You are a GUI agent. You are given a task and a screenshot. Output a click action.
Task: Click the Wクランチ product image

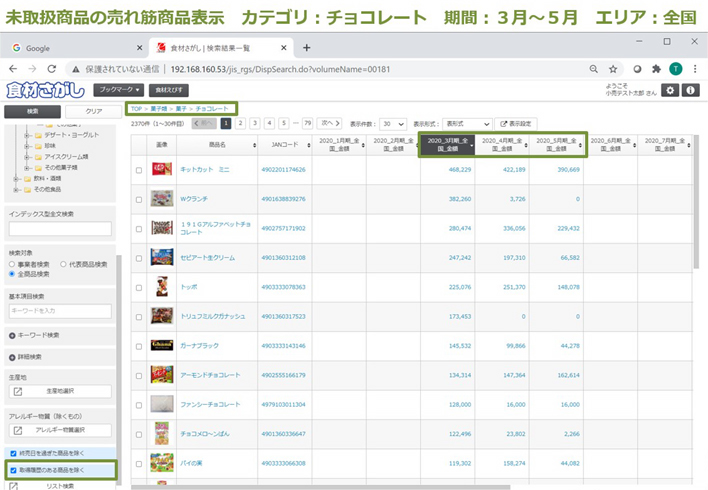[162, 199]
